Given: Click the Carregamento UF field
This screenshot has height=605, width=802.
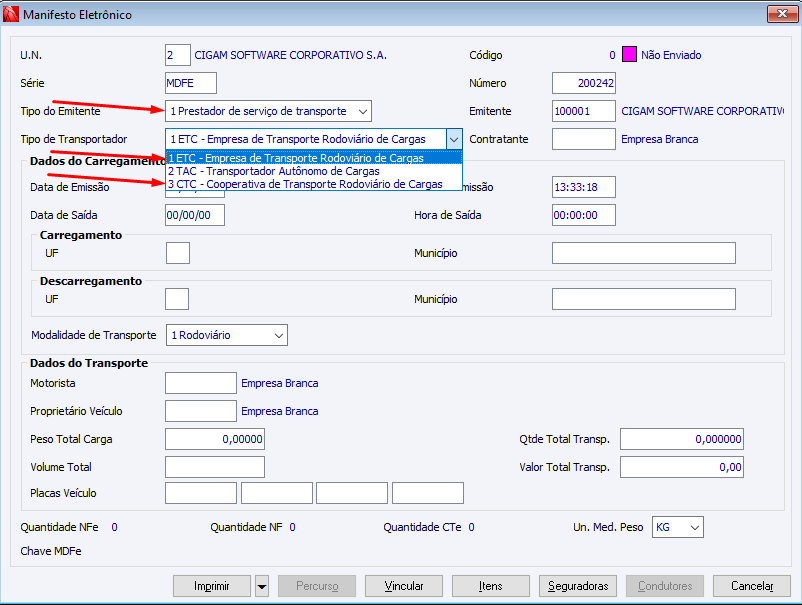Looking at the screenshot, I should [178, 253].
